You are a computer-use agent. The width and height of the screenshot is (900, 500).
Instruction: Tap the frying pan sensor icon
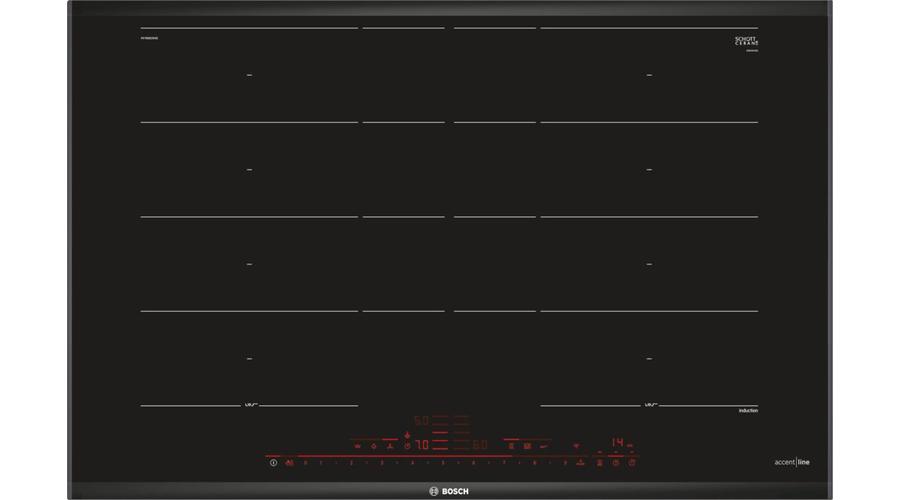click(x=544, y=445)
